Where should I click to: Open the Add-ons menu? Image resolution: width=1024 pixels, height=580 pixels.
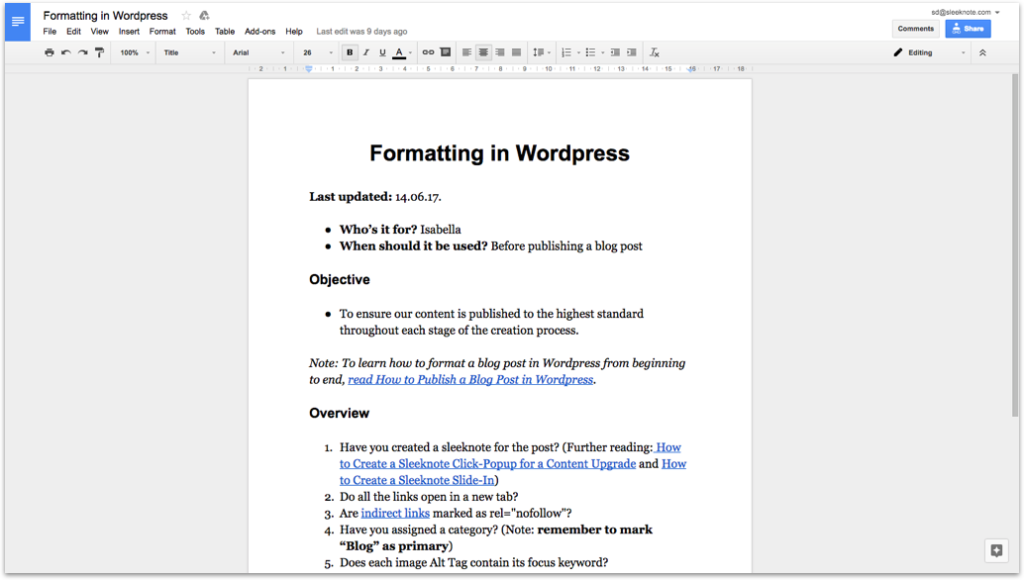pos(260,31)
